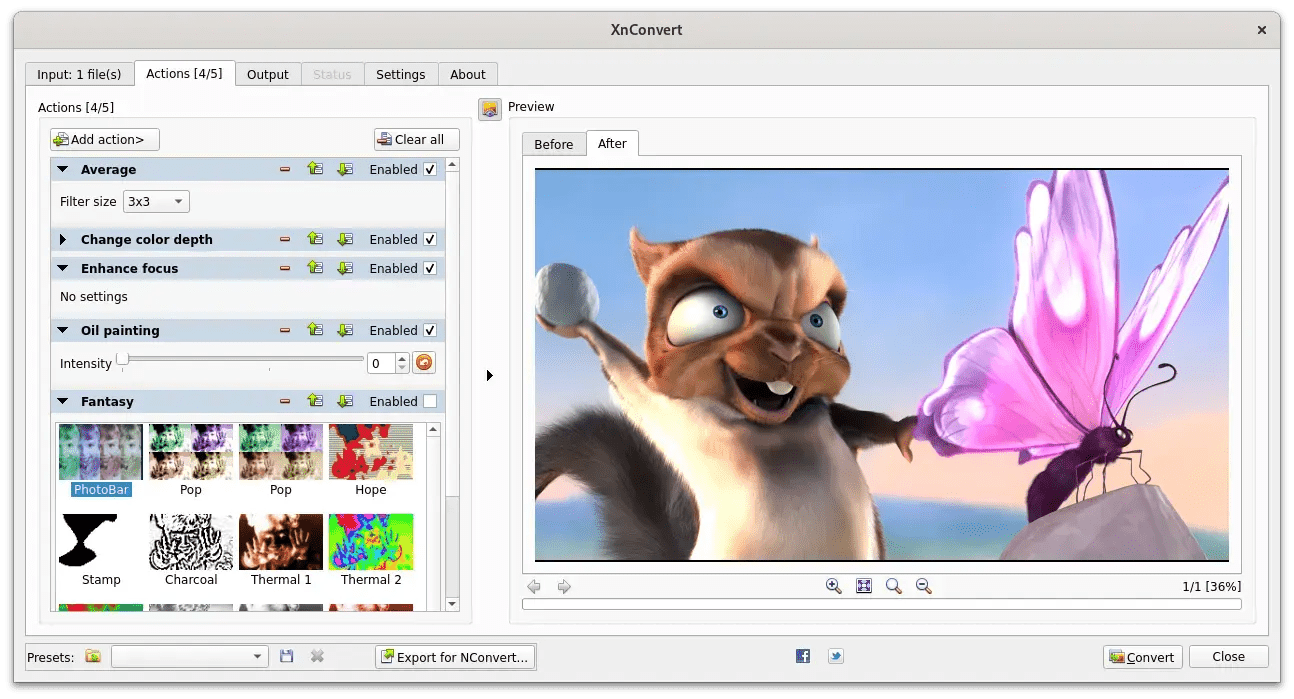Image resolution: width=1294 pixels, height=699 pixels.
Task: Reset Oil painting intensity to default
Action: (424, 363)
